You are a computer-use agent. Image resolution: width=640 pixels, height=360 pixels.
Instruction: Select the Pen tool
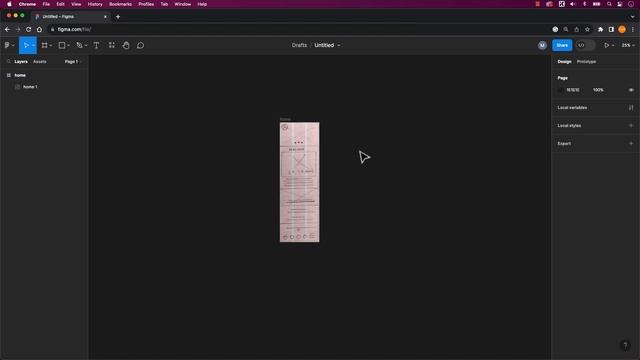pyautogui.click(x=79, y=45)
